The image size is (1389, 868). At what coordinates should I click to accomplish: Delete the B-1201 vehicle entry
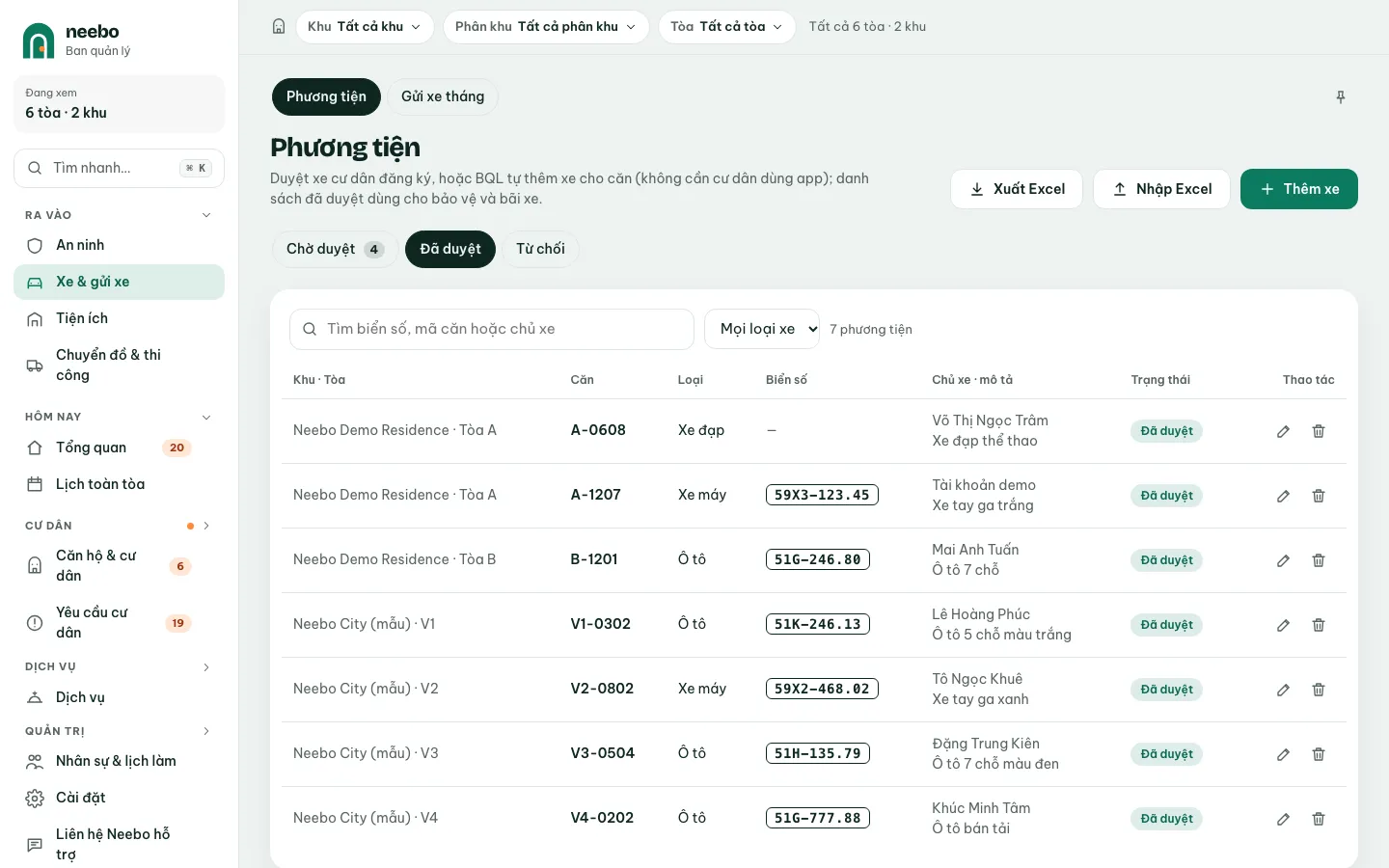pyautogui.click(x=1319, y=560)
